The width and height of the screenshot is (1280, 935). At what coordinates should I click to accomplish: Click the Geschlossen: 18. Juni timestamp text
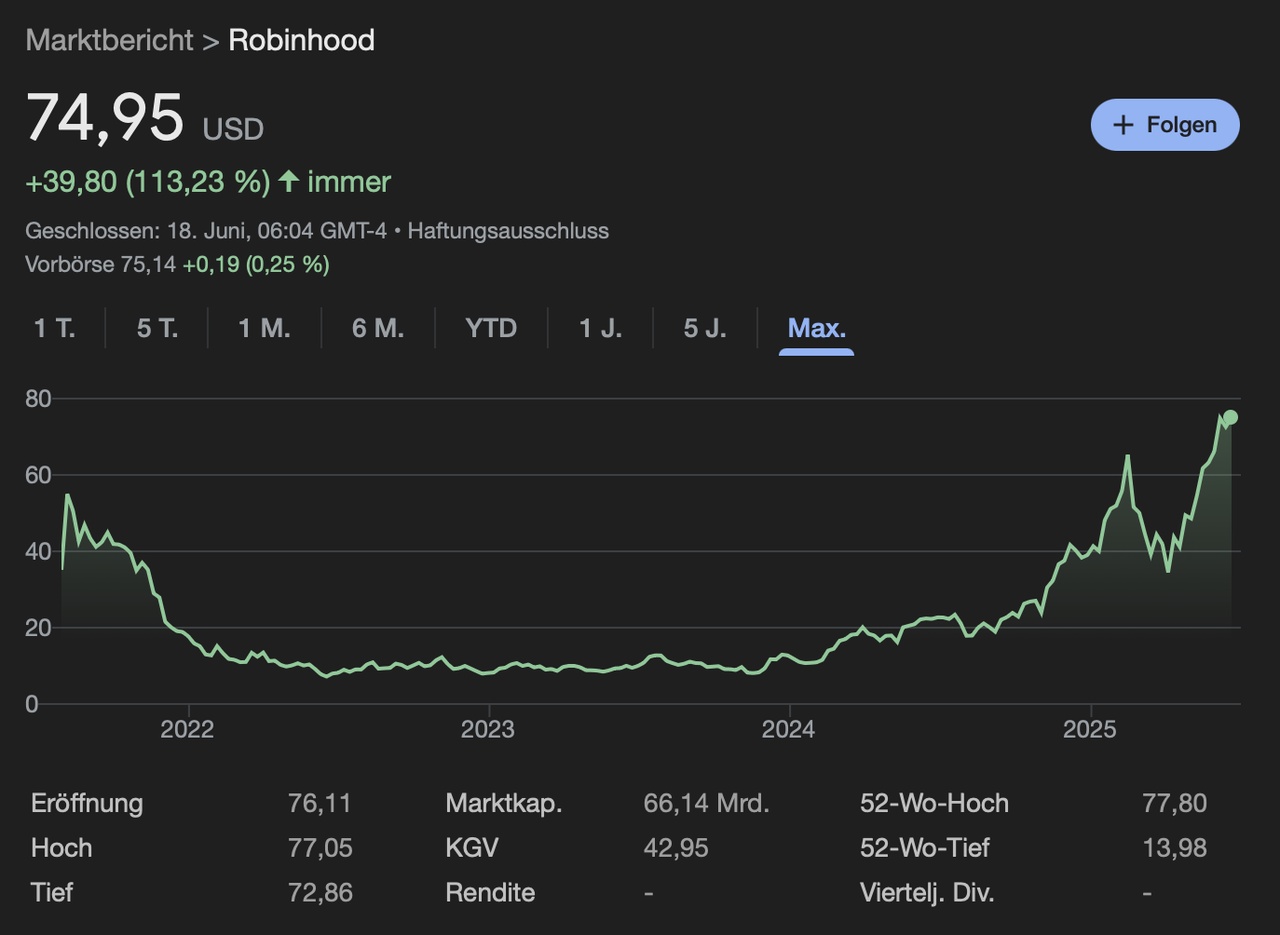(x=206, y=231)
